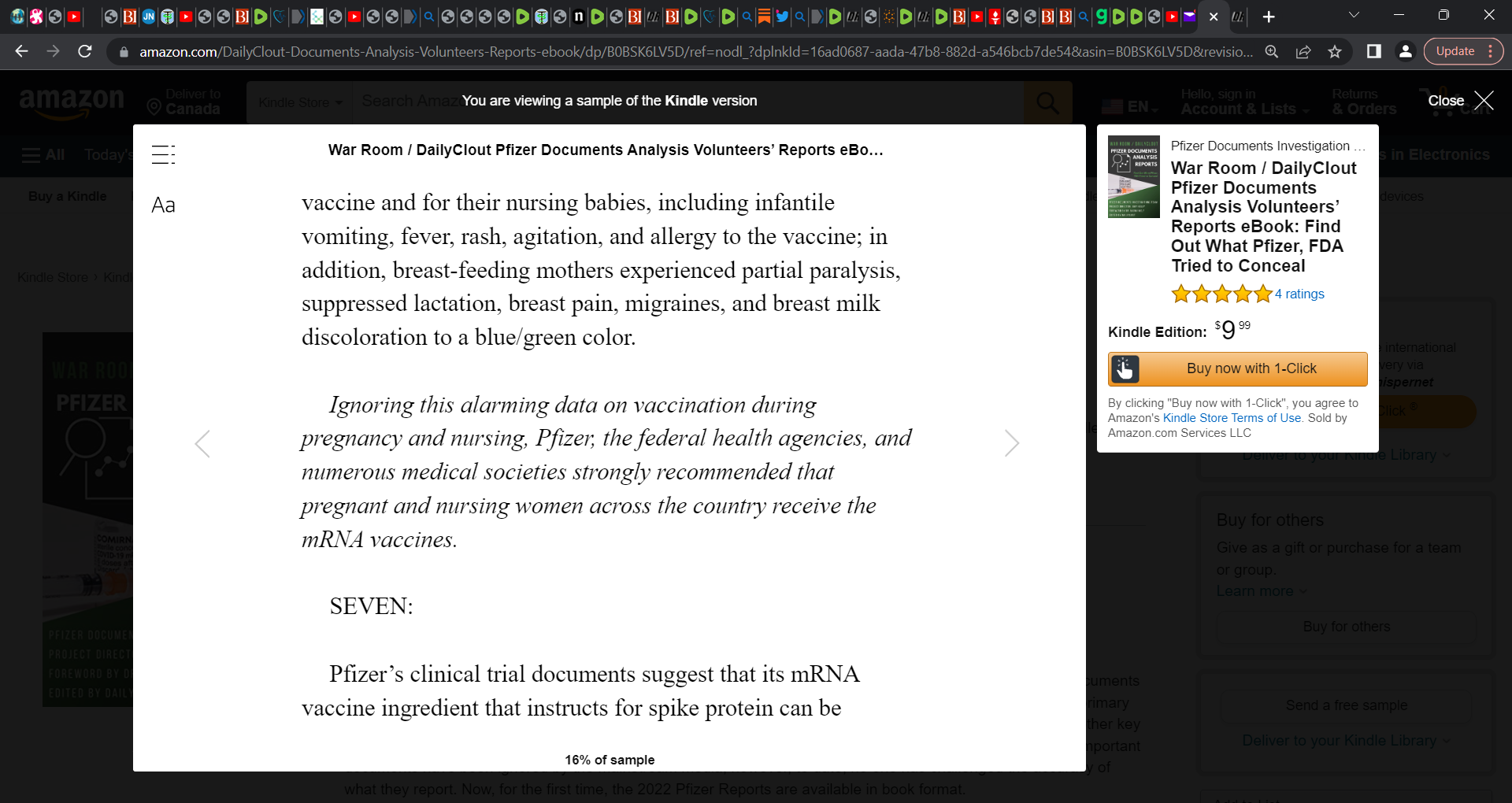Click the address bar URL

tap(696, 52)
